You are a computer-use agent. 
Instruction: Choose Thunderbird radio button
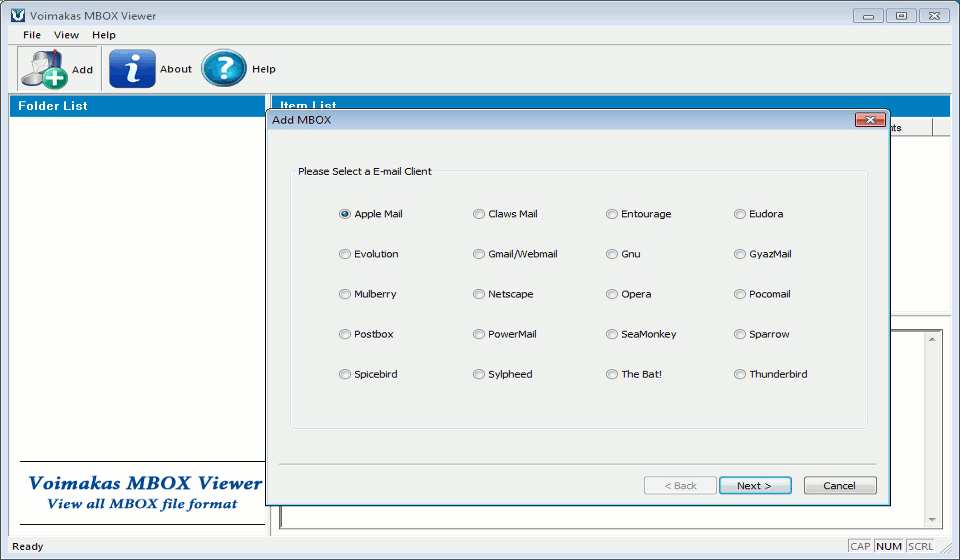[740, 375]
